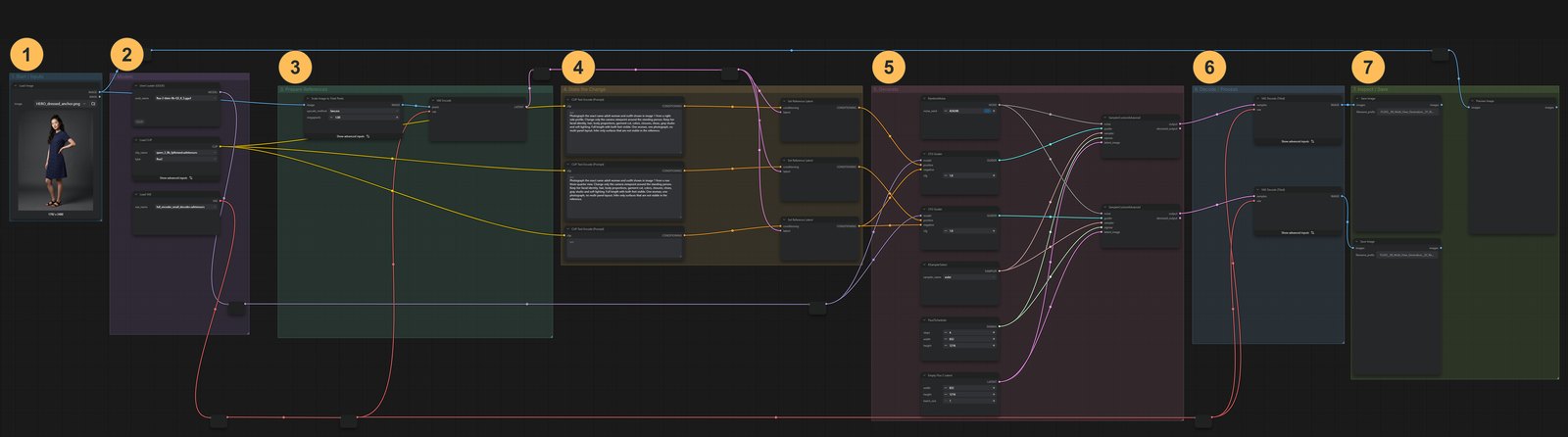Click the '1. Start / Inputs' group title
Viewport: 1568px width, 437px height.
click(27, 75)
